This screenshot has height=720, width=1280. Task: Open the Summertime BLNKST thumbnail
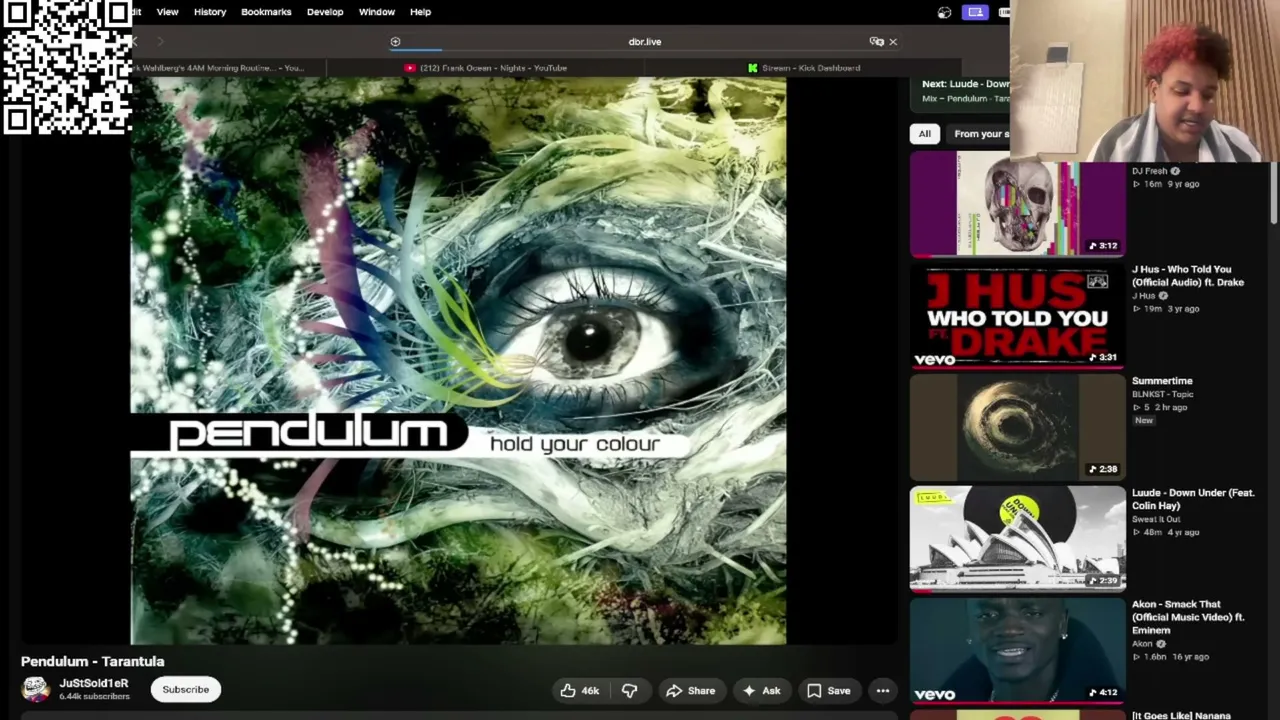(1018, 428)
